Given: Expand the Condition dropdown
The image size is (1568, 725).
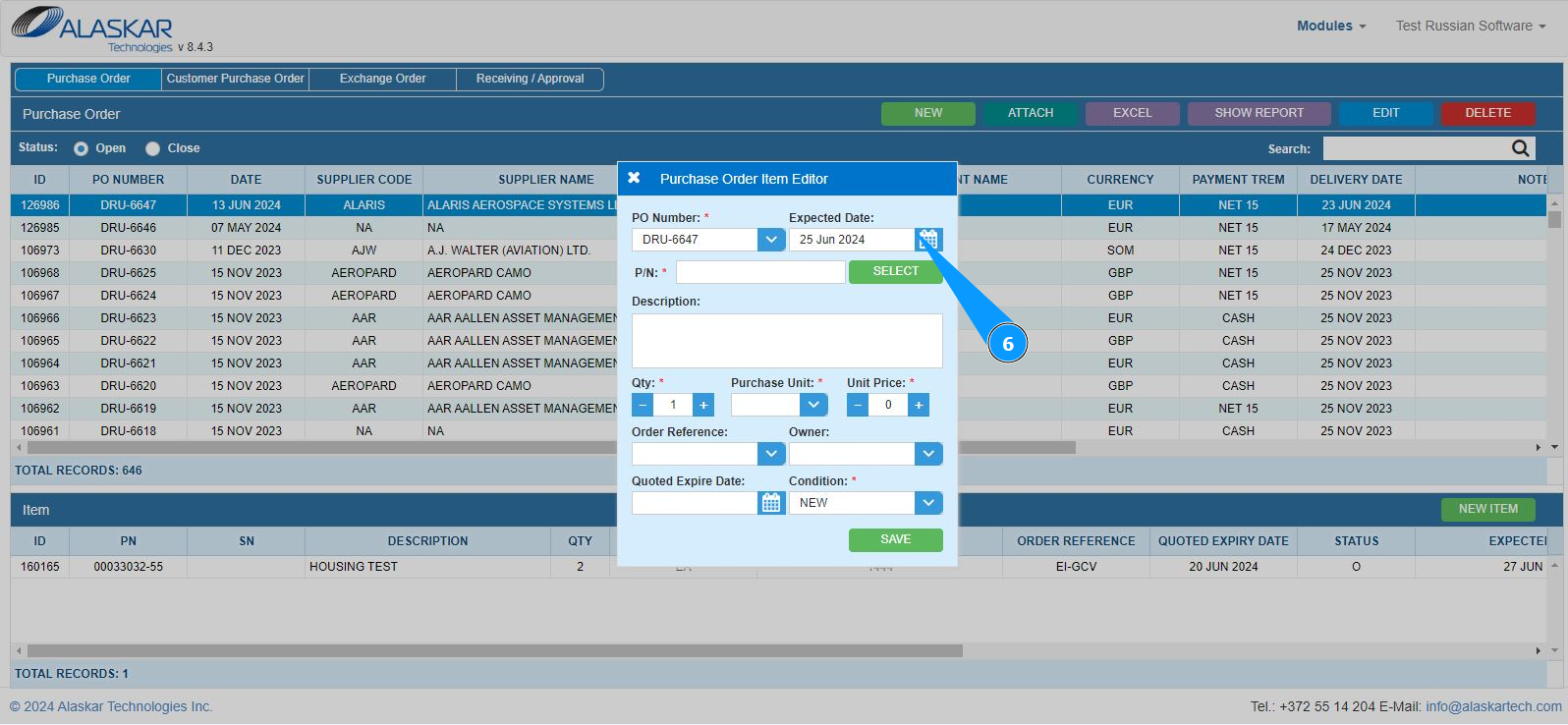Looking at the screenshot, I should point(928,503).
